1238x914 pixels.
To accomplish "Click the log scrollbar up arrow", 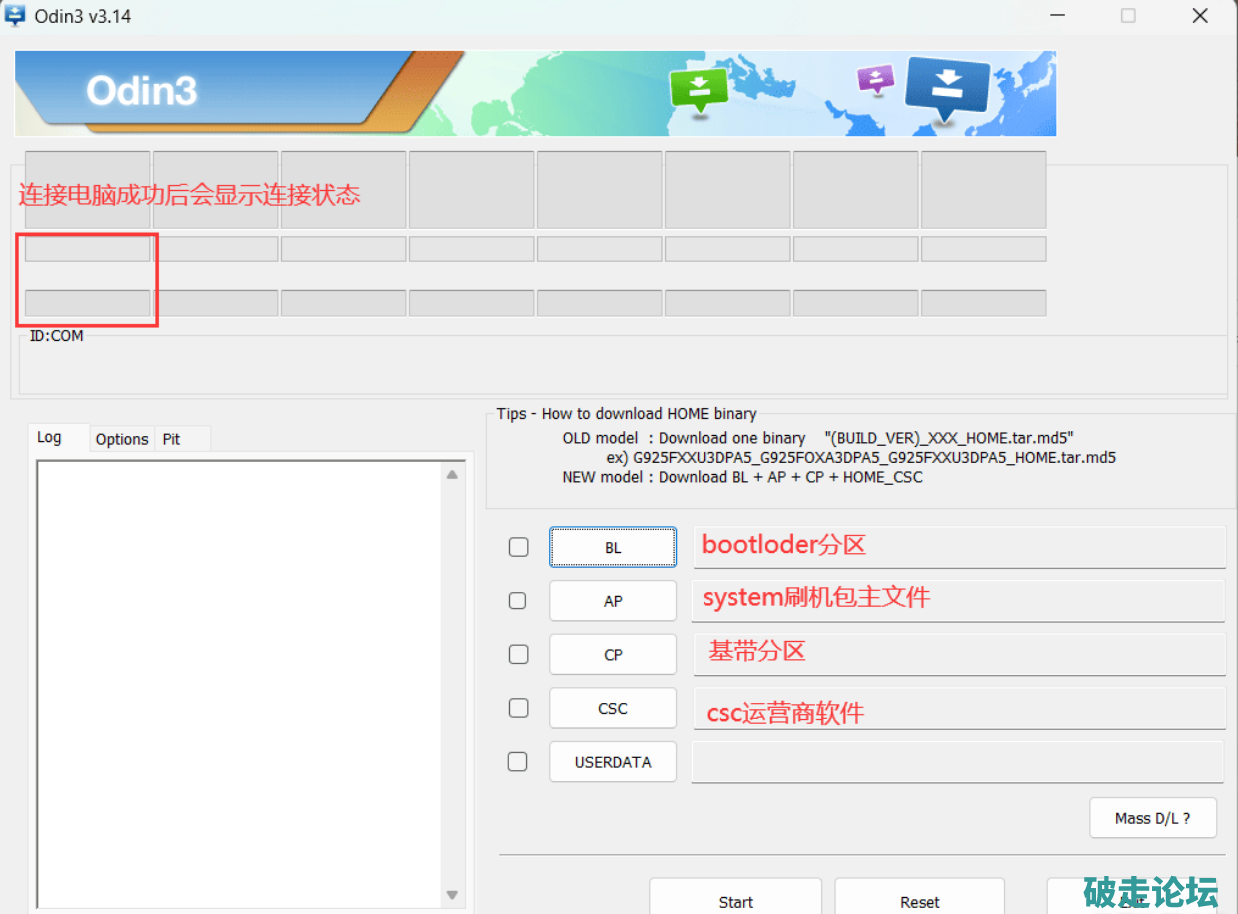I will point(452,474).
